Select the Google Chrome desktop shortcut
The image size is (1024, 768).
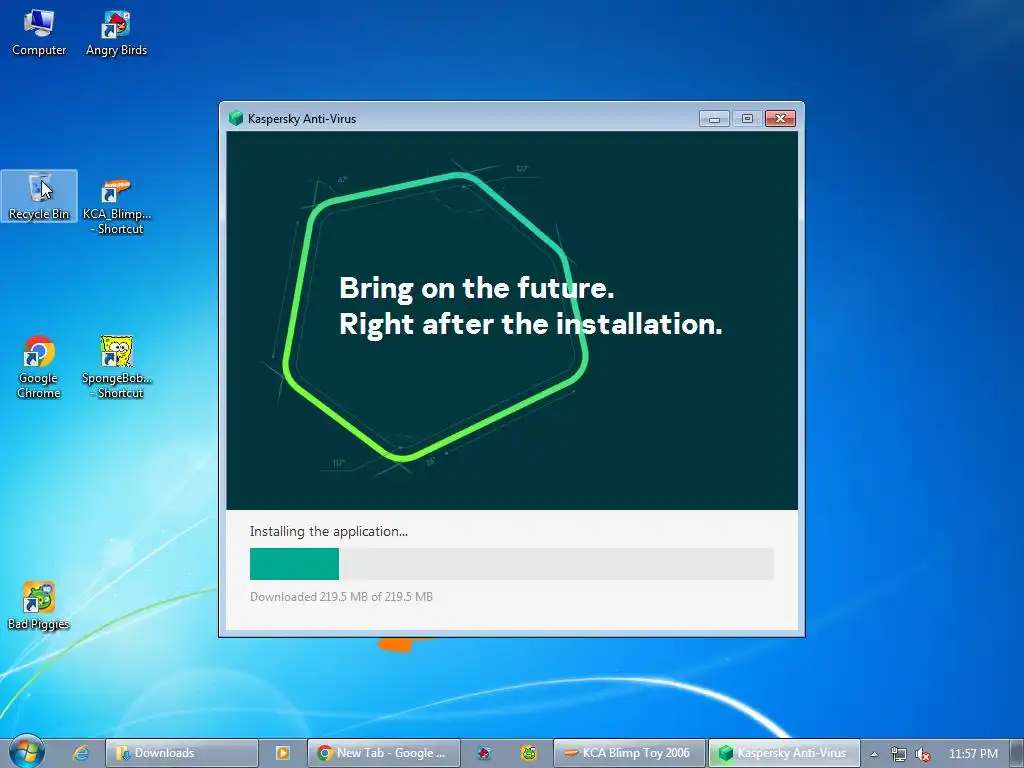point(39,366)
